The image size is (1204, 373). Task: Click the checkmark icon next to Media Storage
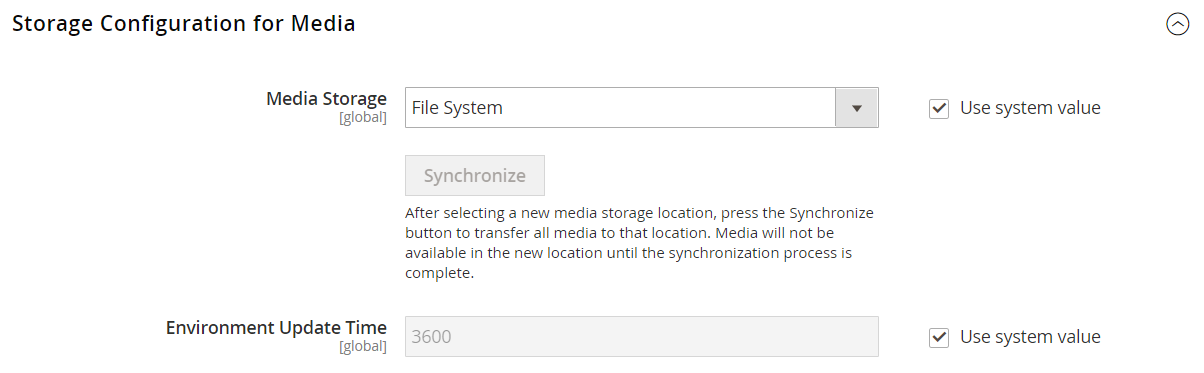[x=939, y=108]
